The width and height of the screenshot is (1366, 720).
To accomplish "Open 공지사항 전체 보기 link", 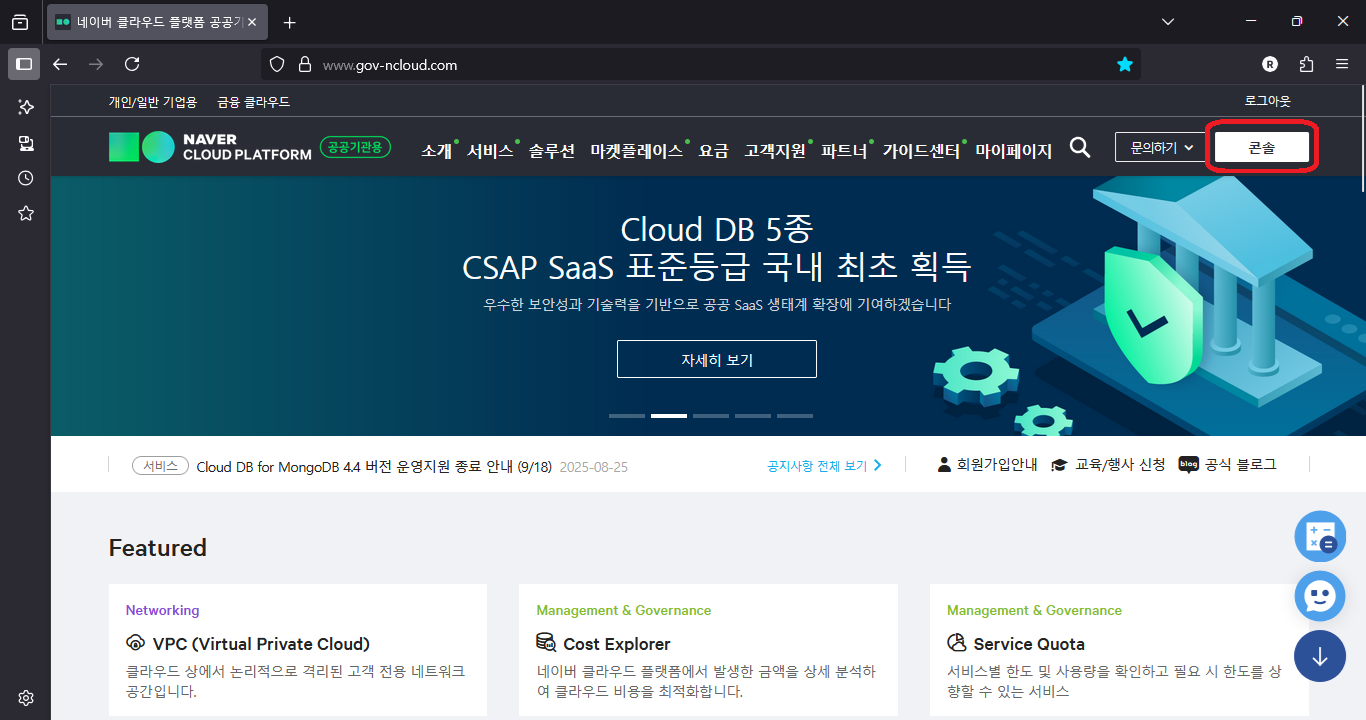I will (825, 465).
